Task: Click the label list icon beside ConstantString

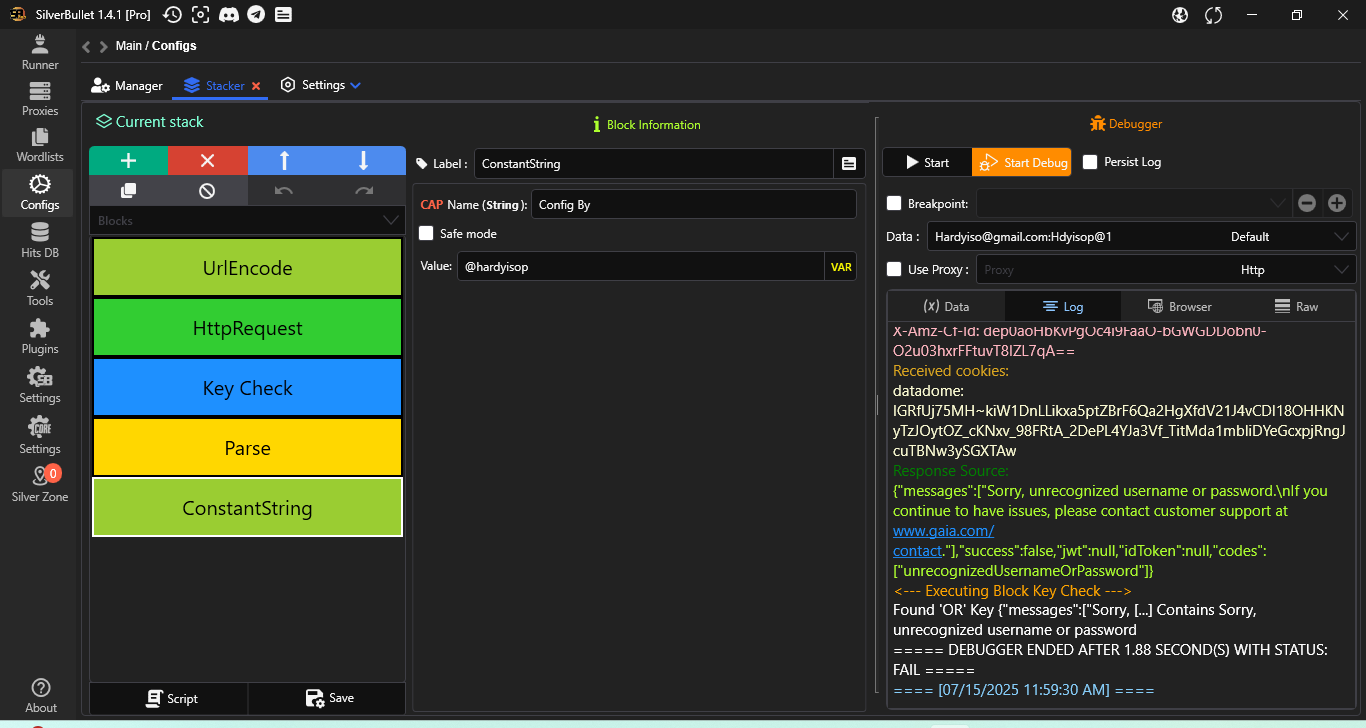Action: (849, 163)
